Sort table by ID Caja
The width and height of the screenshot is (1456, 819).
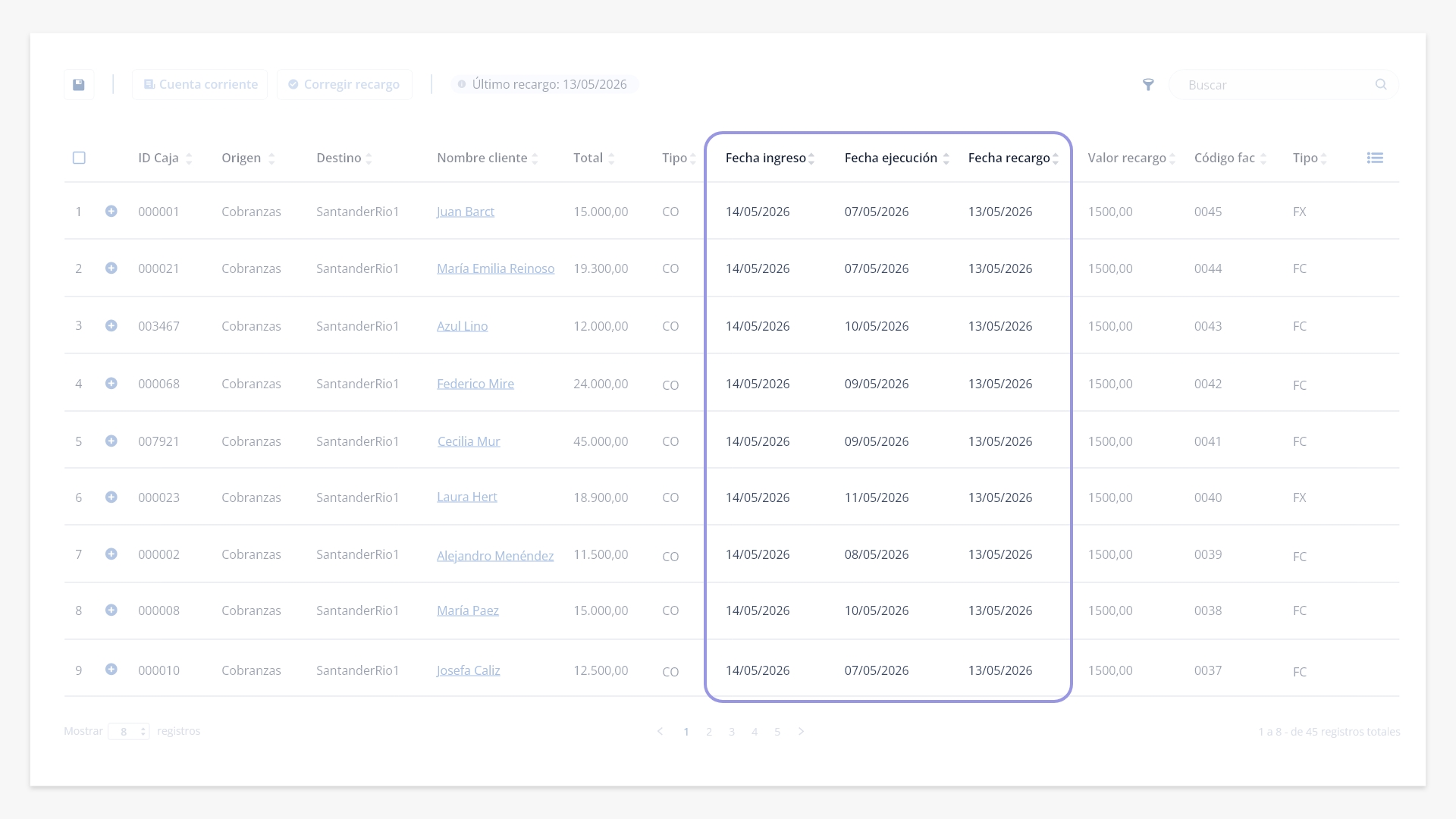tap(189, 158)
